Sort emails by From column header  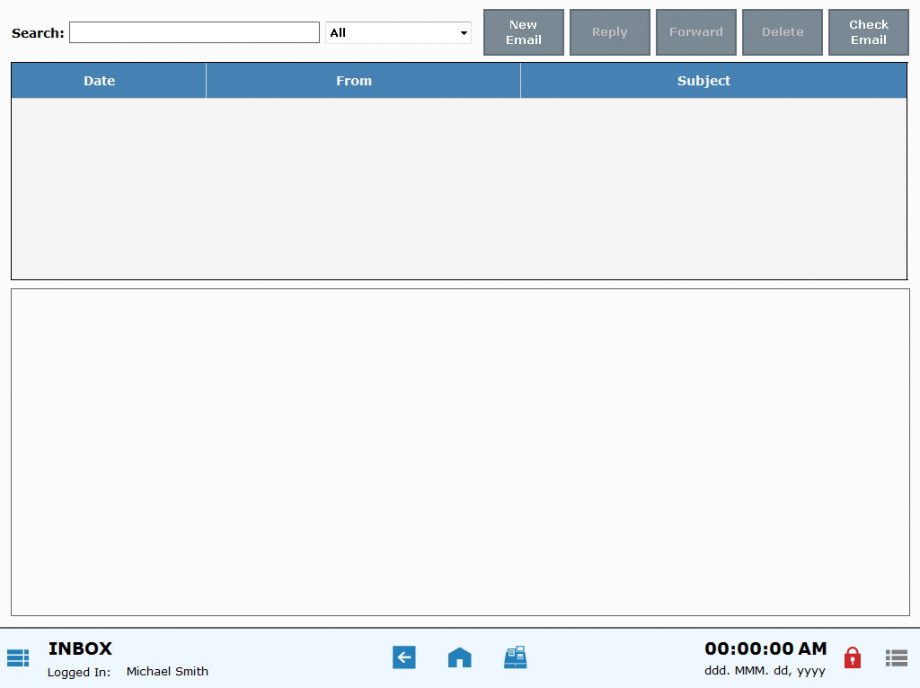(x=363, y=80)
